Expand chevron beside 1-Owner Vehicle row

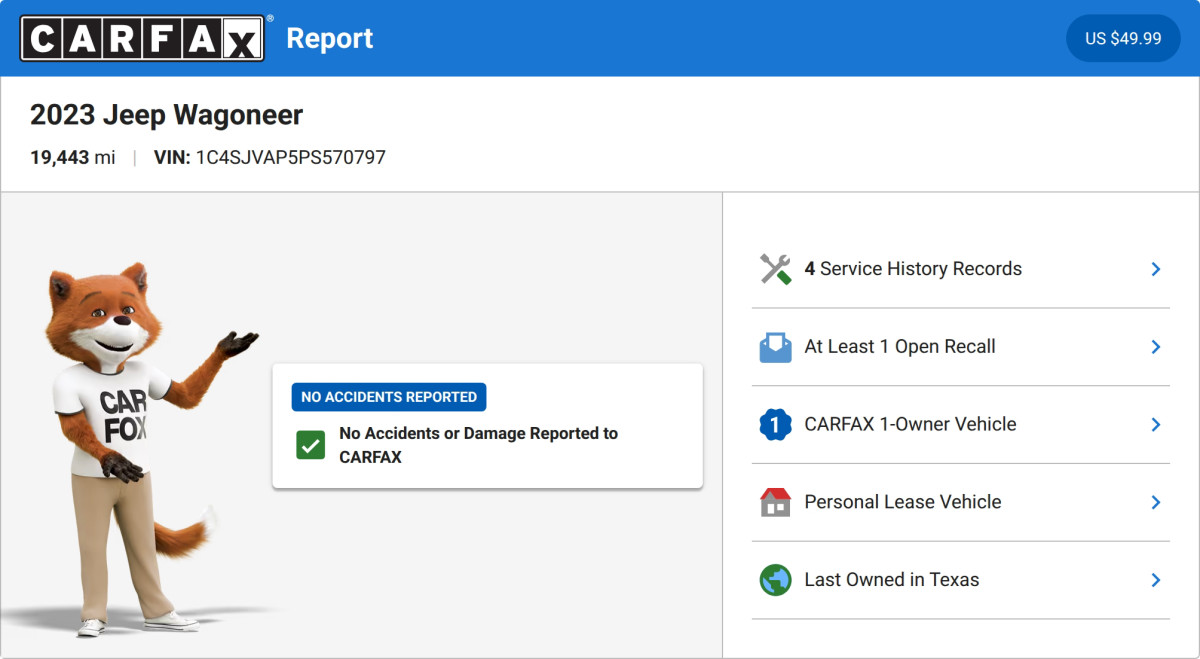(x=1156, y=425)
